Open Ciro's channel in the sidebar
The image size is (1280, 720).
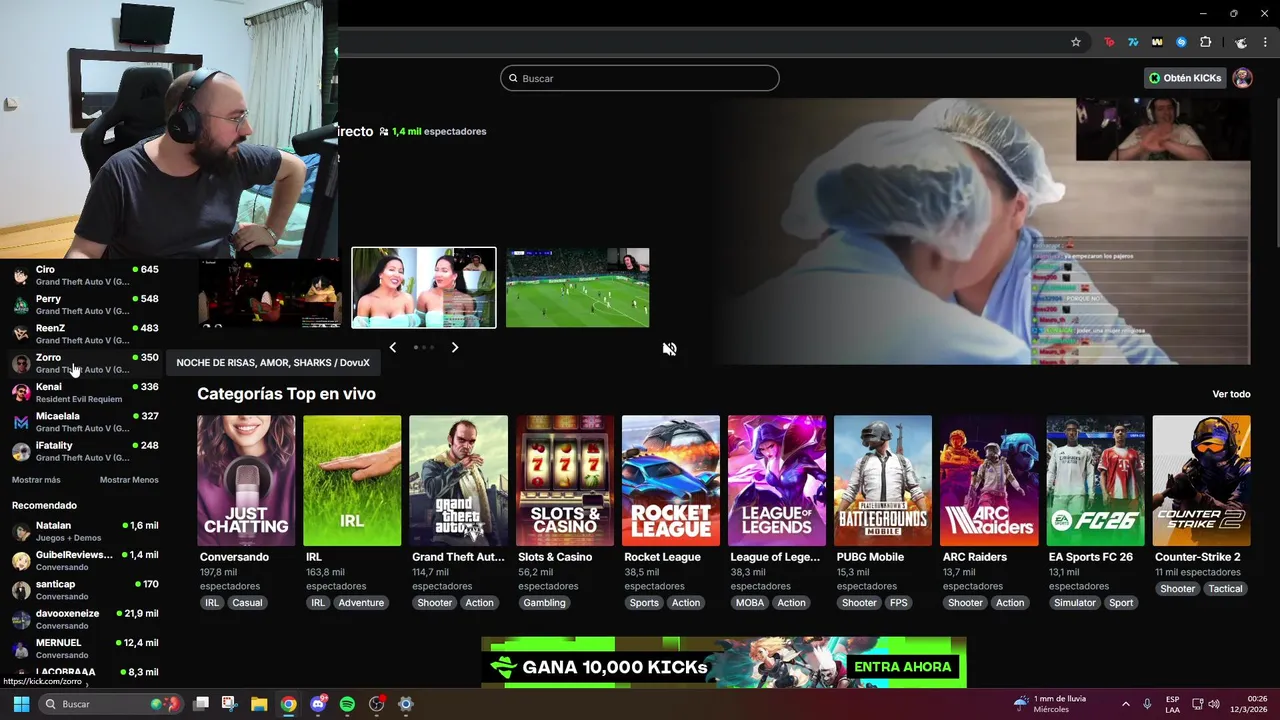(x=85, y=276)
